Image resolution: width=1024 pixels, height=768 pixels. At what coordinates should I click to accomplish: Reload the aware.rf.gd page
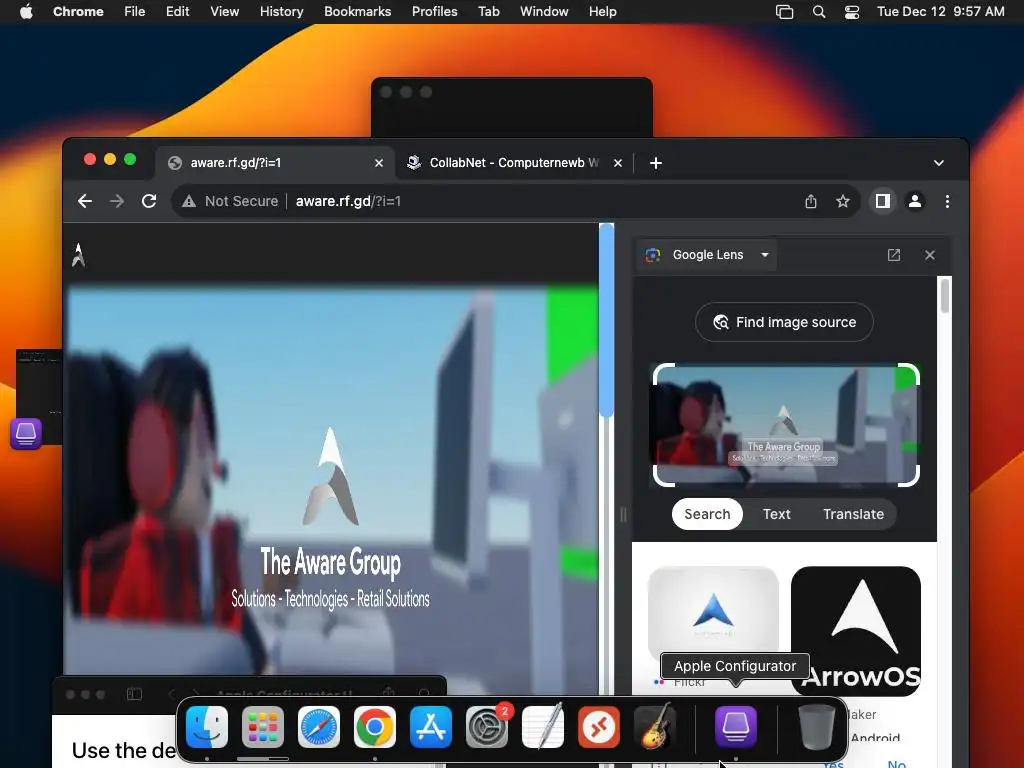[x=149, y=201]
